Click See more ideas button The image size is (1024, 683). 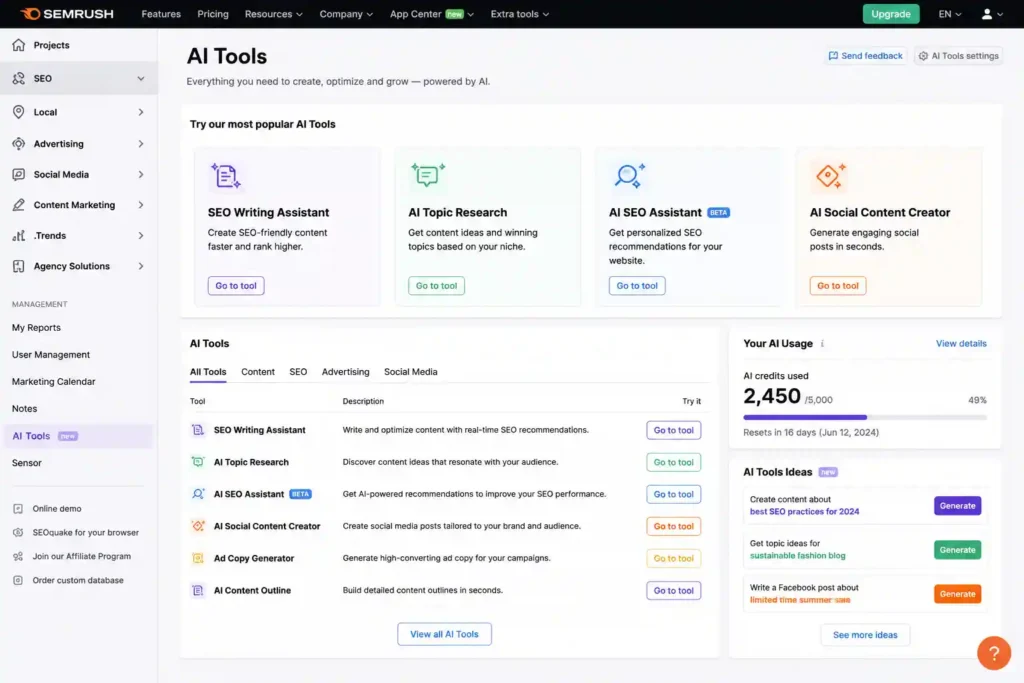coord(865,635)
